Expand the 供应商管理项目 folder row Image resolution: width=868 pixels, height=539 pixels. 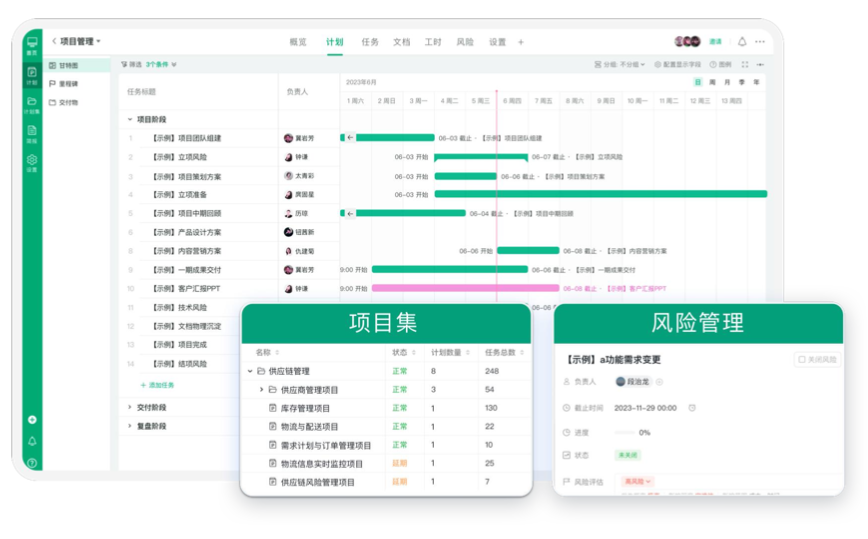(x=262, y=389)
